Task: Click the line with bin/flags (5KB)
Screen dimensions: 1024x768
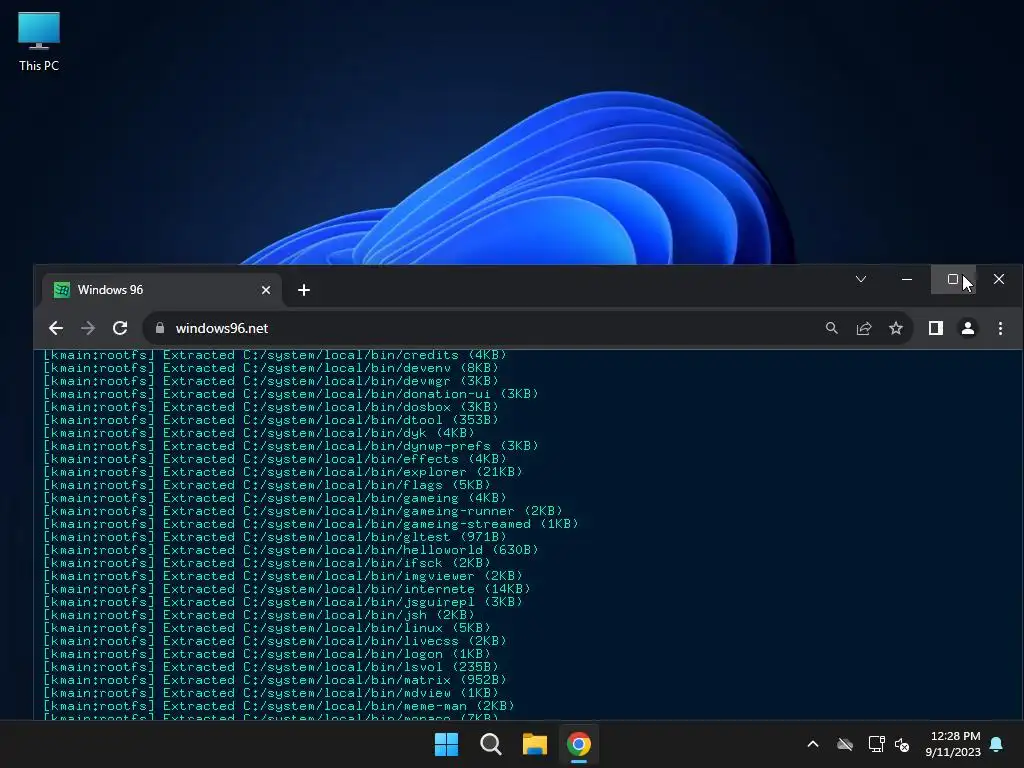Action: (267, 485)
